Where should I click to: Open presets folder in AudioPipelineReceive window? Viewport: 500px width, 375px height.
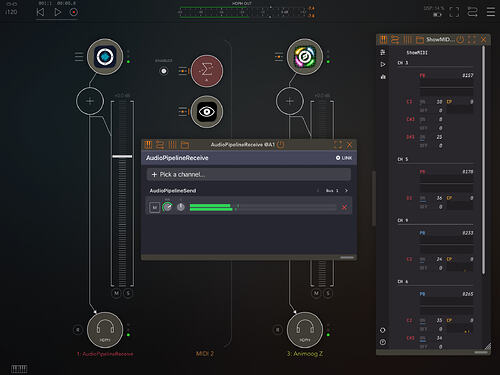(x=185, y=145)
